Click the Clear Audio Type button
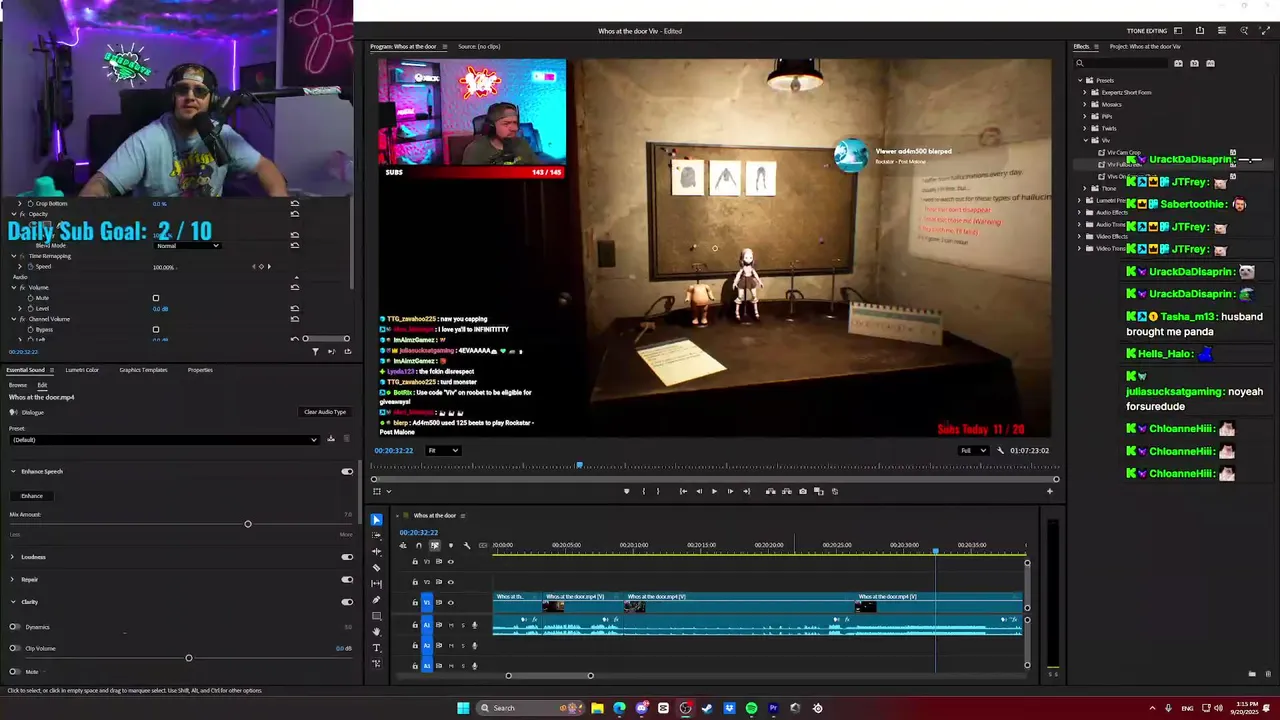Viewport: 1280px width, 720px height. 325,412
